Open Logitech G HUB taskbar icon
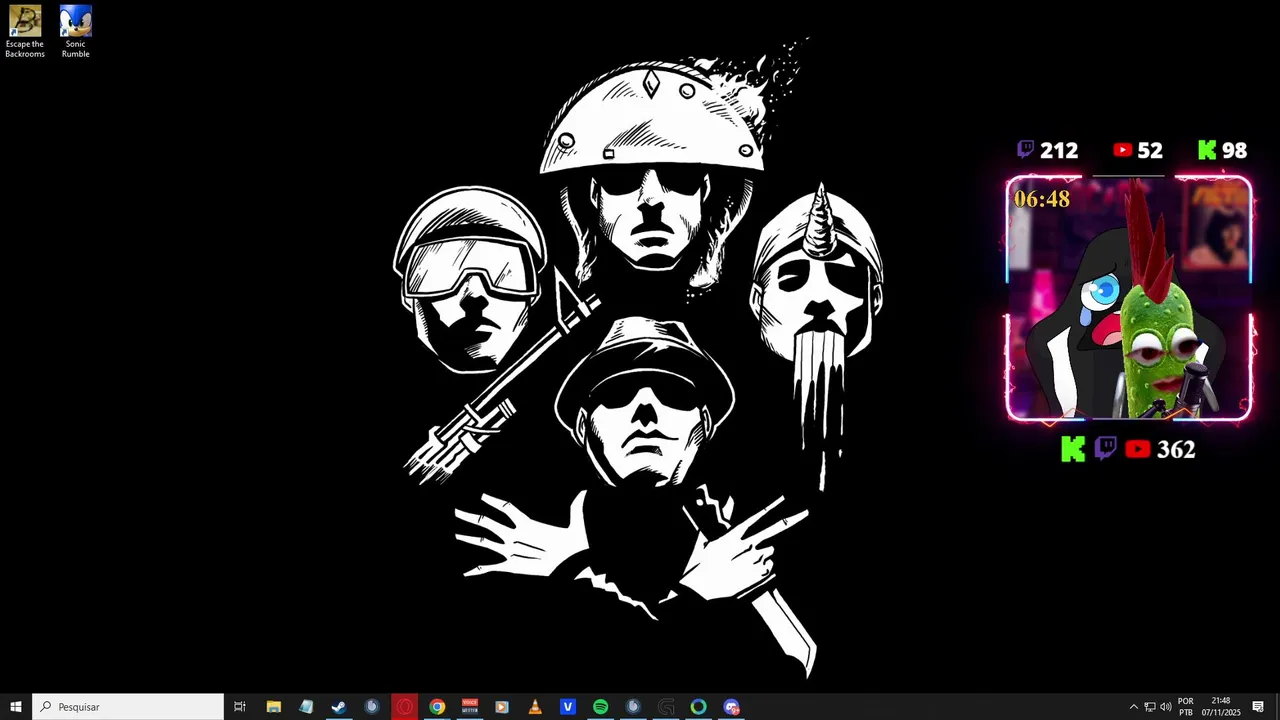1280x720 pixels. 666,707
